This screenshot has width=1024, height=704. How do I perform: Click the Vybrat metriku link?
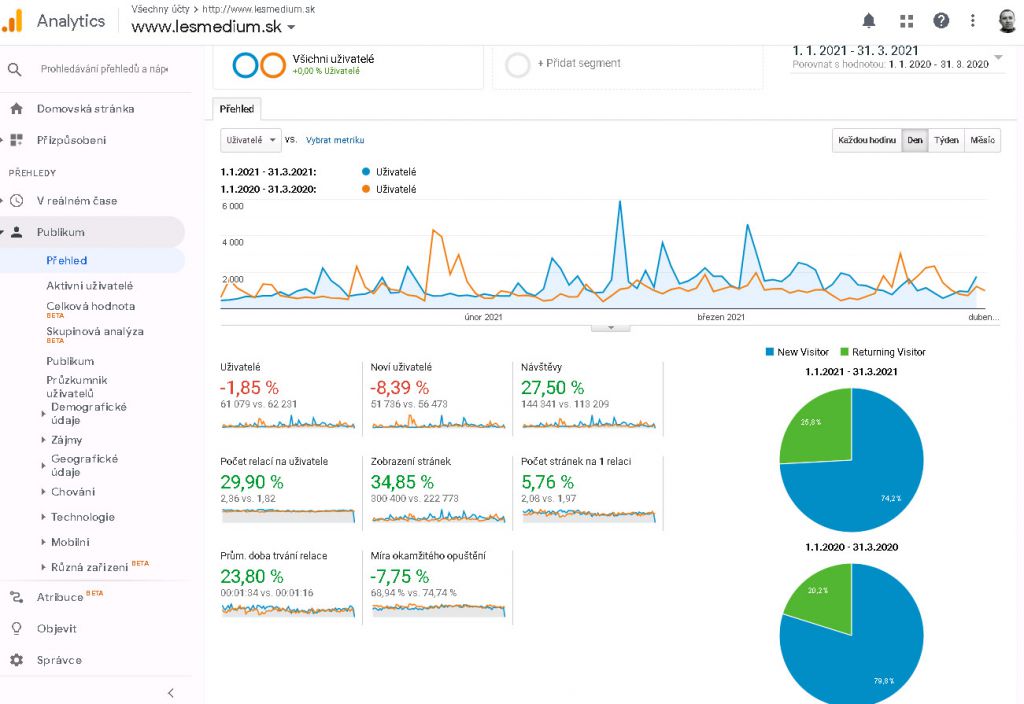[x=334, y=141]
